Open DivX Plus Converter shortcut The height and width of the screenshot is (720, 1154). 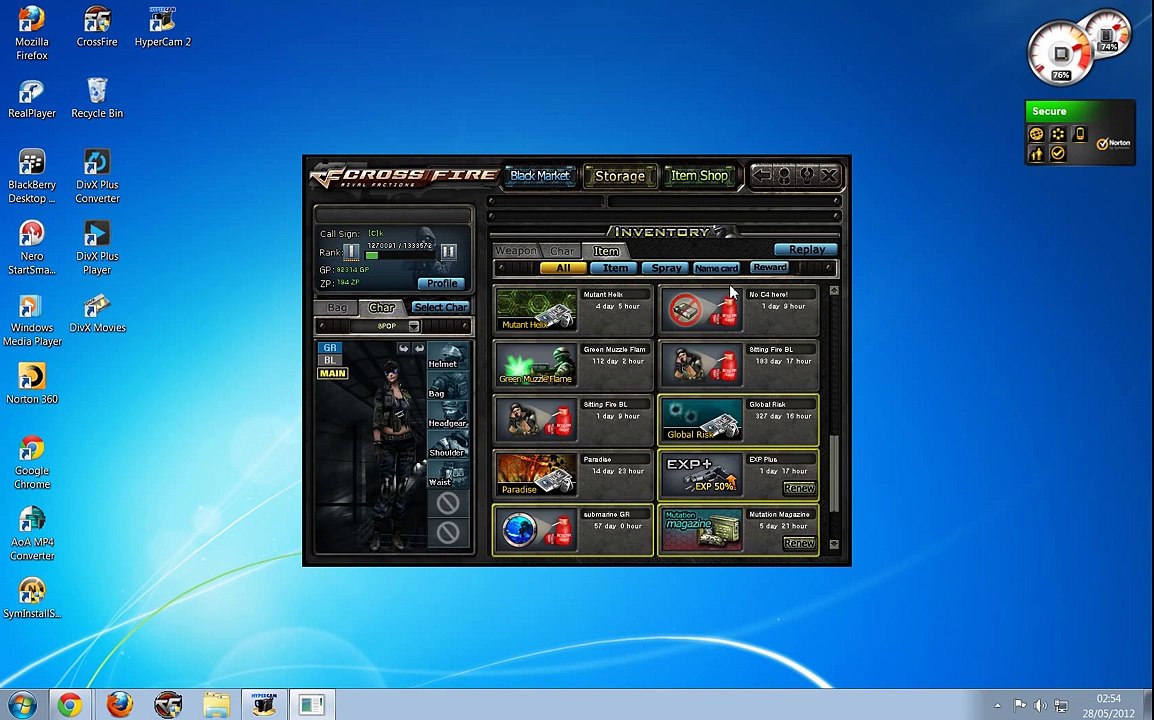click(x=97, y=176)
